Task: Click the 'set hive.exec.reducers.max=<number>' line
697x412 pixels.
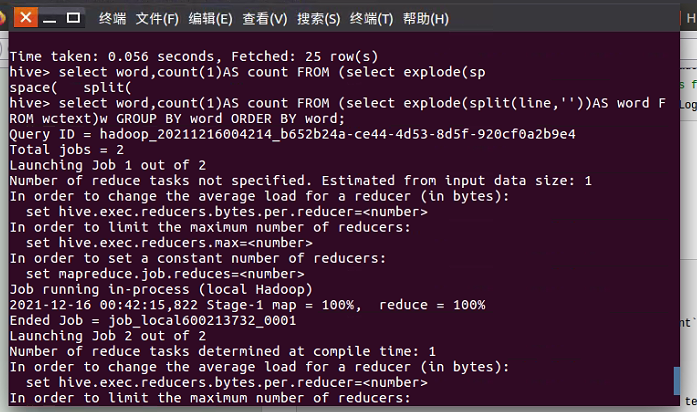Action: 169,243
